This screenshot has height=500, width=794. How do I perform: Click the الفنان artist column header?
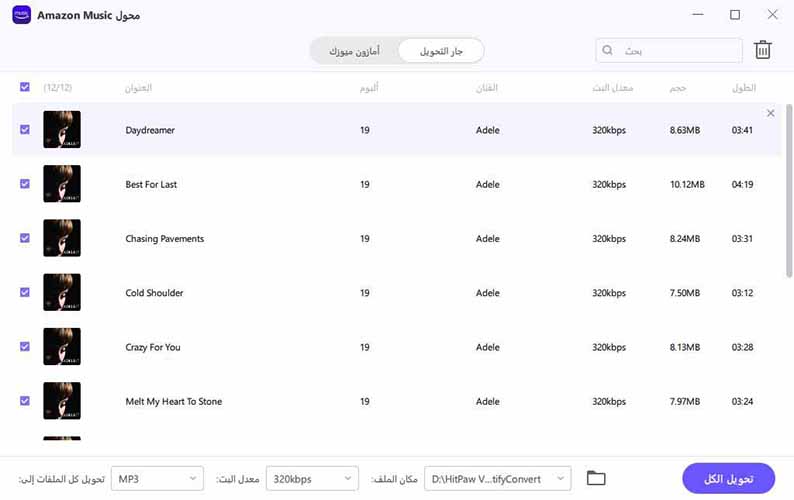click(487, 88)
